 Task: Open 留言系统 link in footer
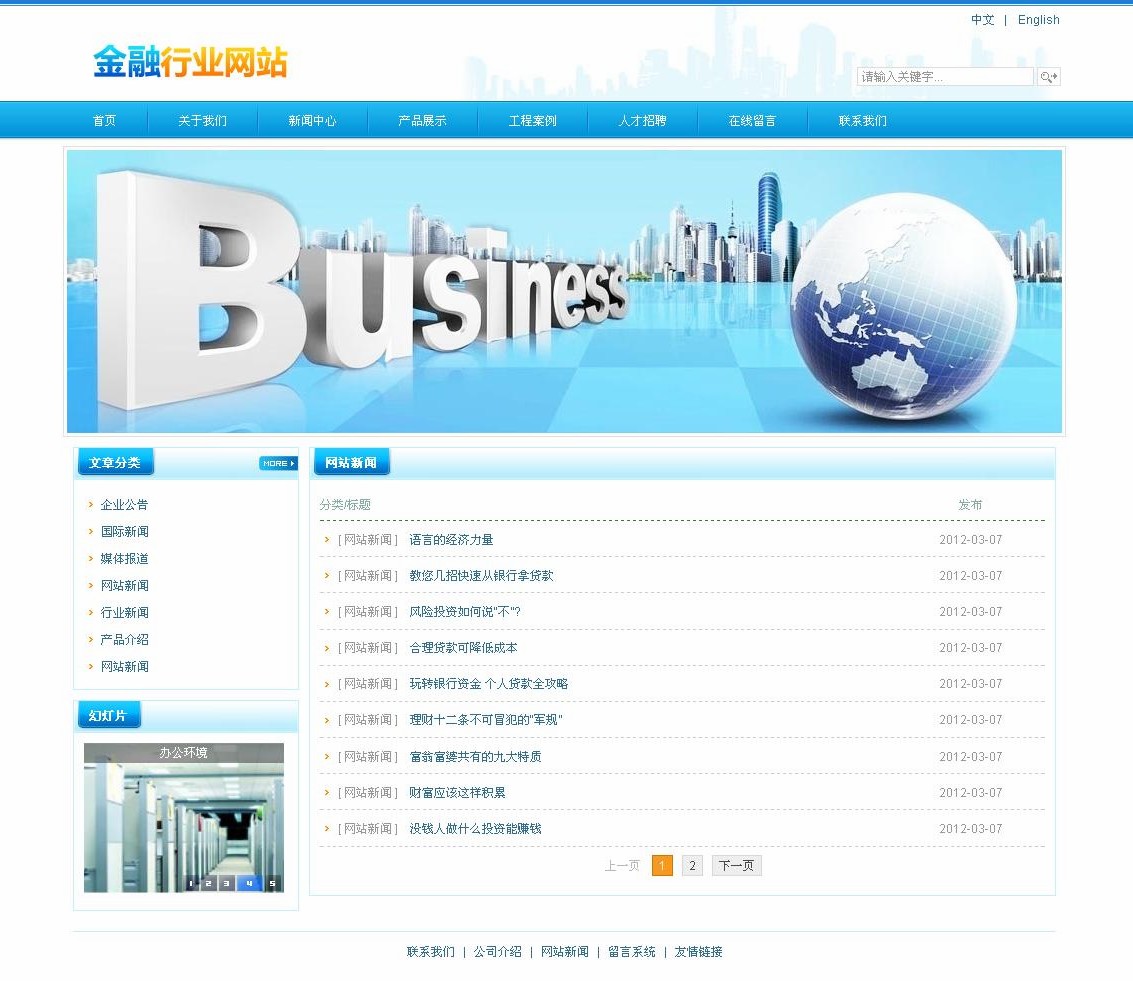pyautogui.click(x=631, y=952)
